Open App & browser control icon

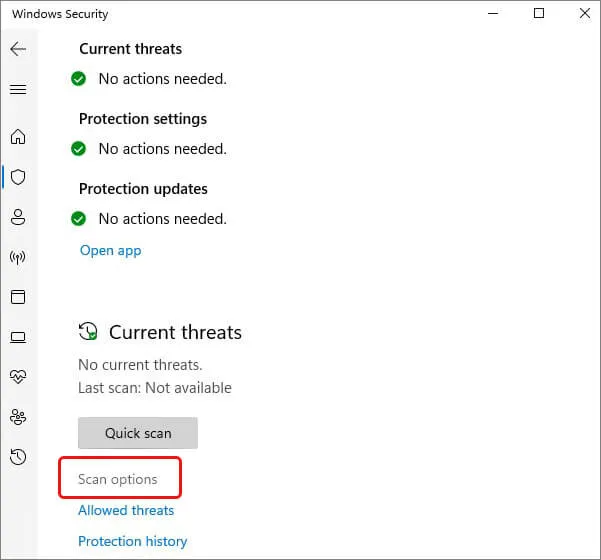18,297
